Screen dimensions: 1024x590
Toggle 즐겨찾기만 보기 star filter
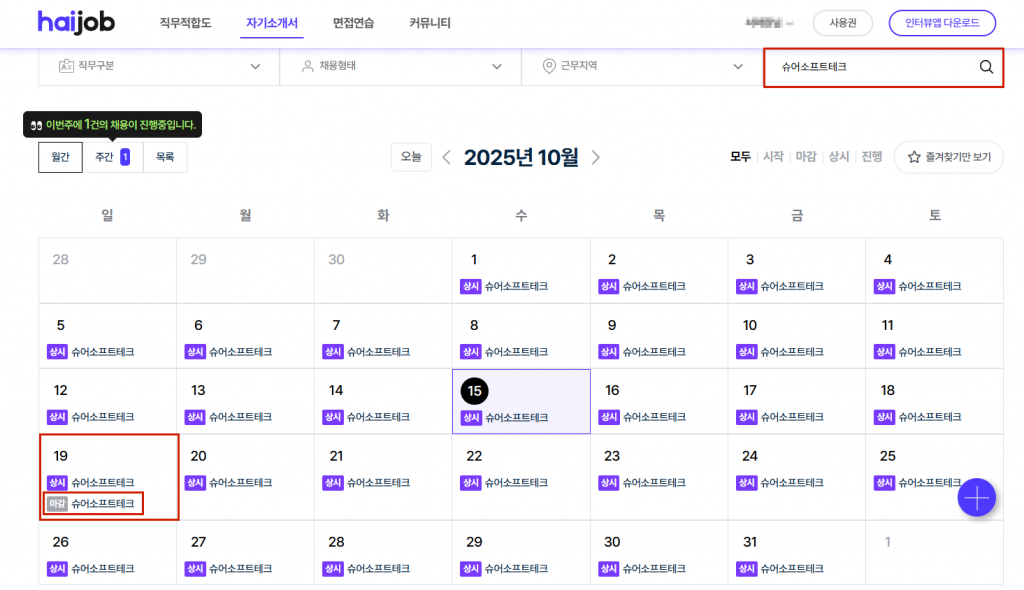[x=948, y=157]
